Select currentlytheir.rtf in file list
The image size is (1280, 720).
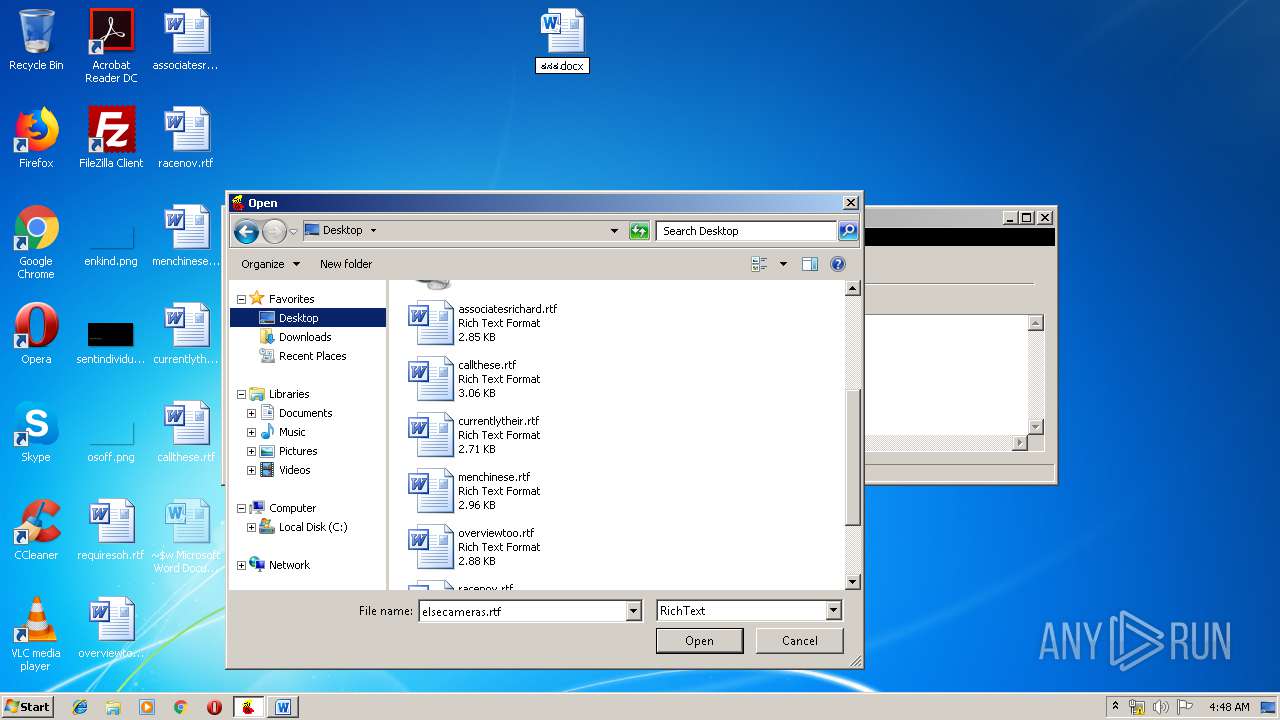coord(474,435)
